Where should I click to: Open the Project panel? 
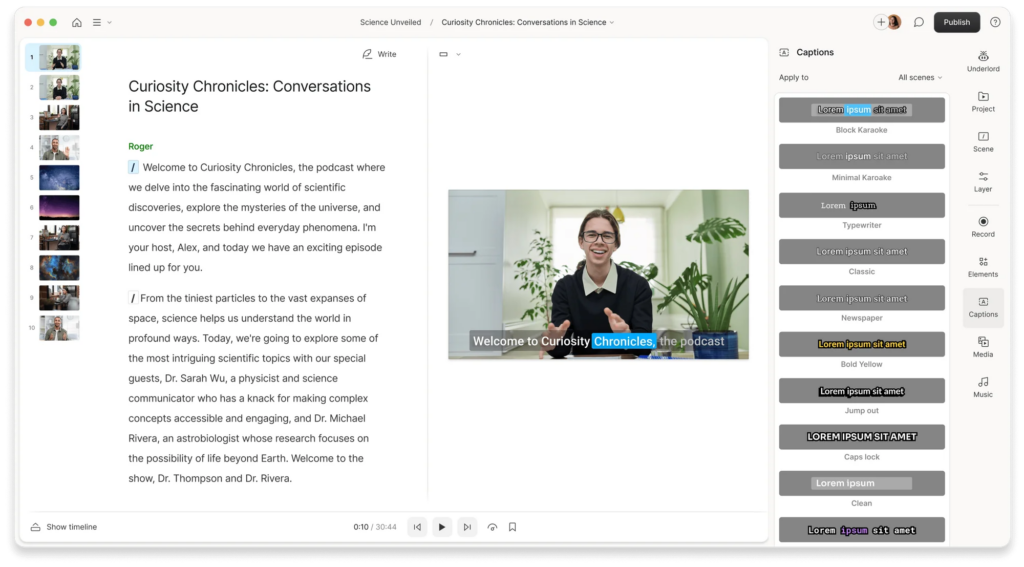tap(983, 101)
